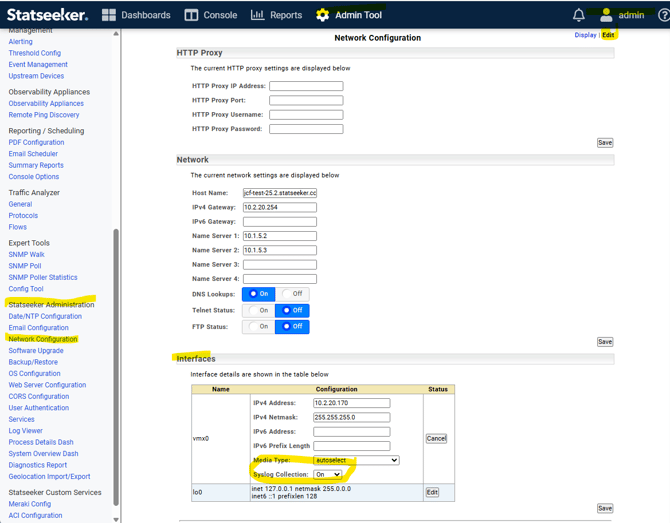Screen dimensions: 670x523
Task: Click the admin user avatar icon
Action: (606, 15)
